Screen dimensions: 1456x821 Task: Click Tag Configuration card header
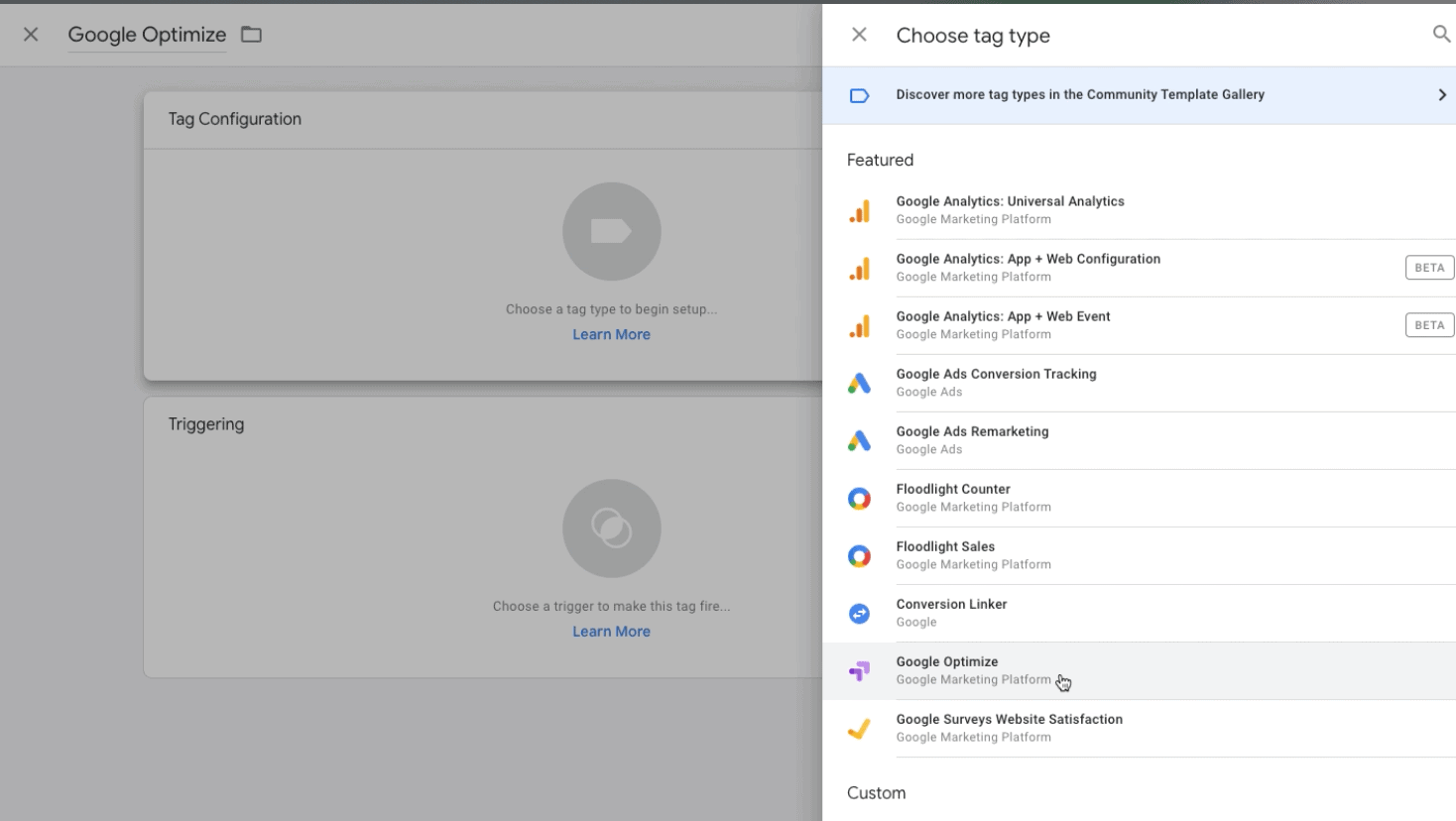pos(235,119)
